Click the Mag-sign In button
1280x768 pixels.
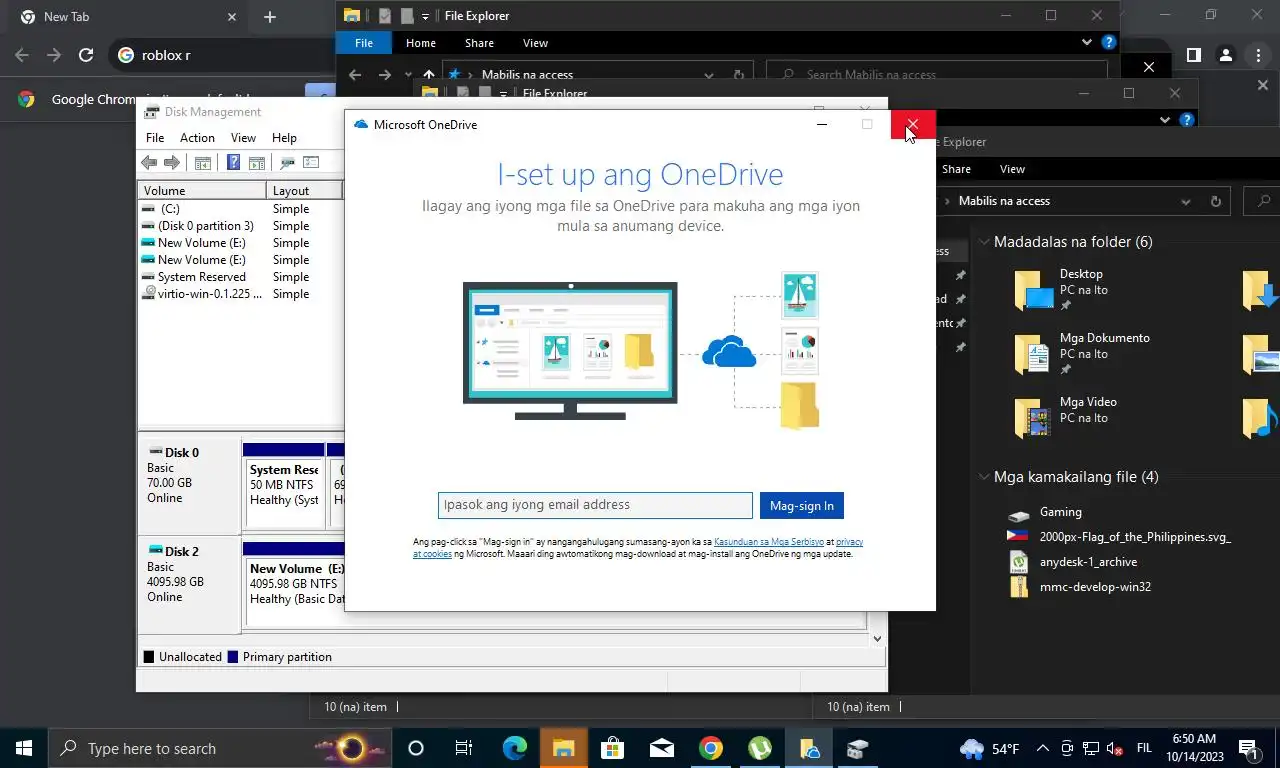[x=801, y=505]
